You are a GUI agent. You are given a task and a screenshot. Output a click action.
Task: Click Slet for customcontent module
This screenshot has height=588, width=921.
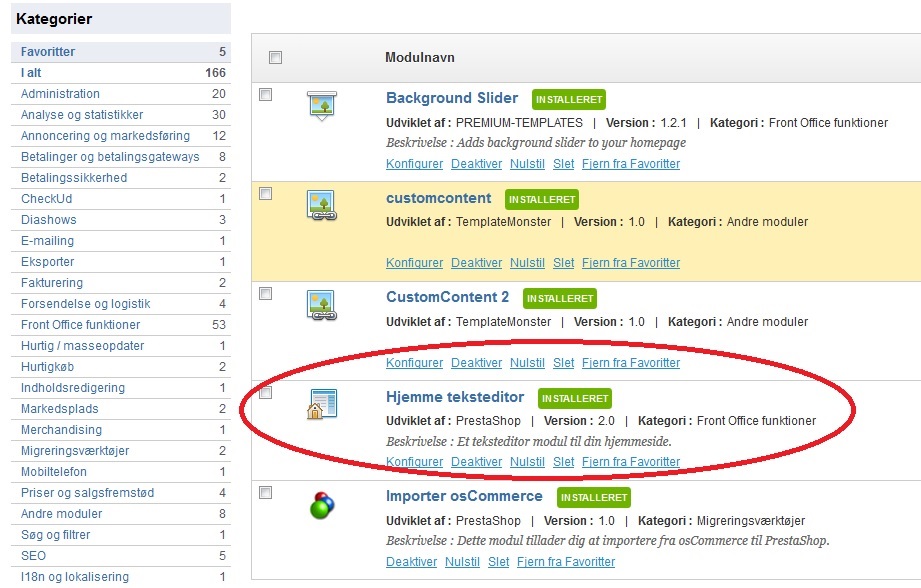pos(563,263)
